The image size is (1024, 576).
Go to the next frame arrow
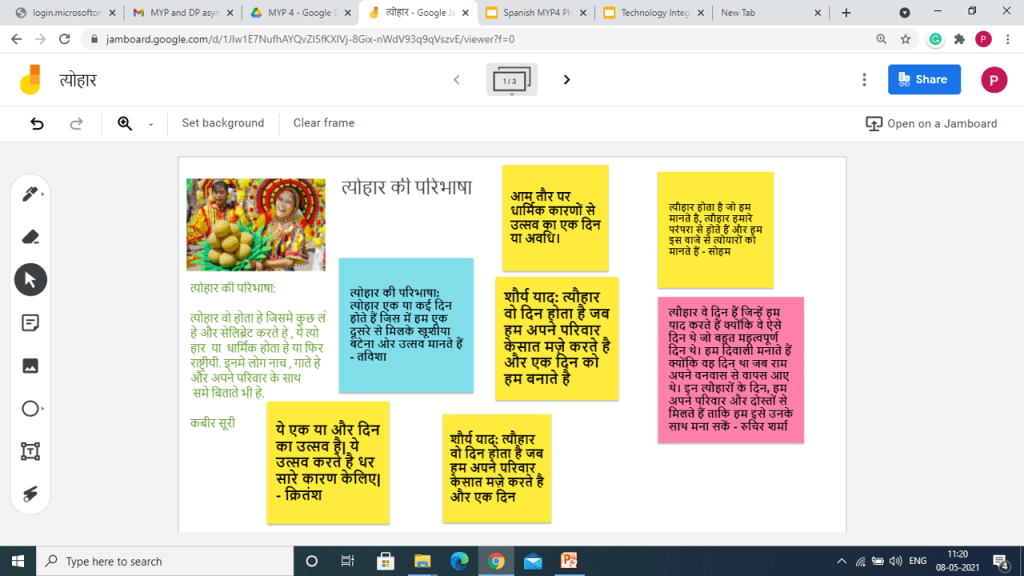coord(566,80)
